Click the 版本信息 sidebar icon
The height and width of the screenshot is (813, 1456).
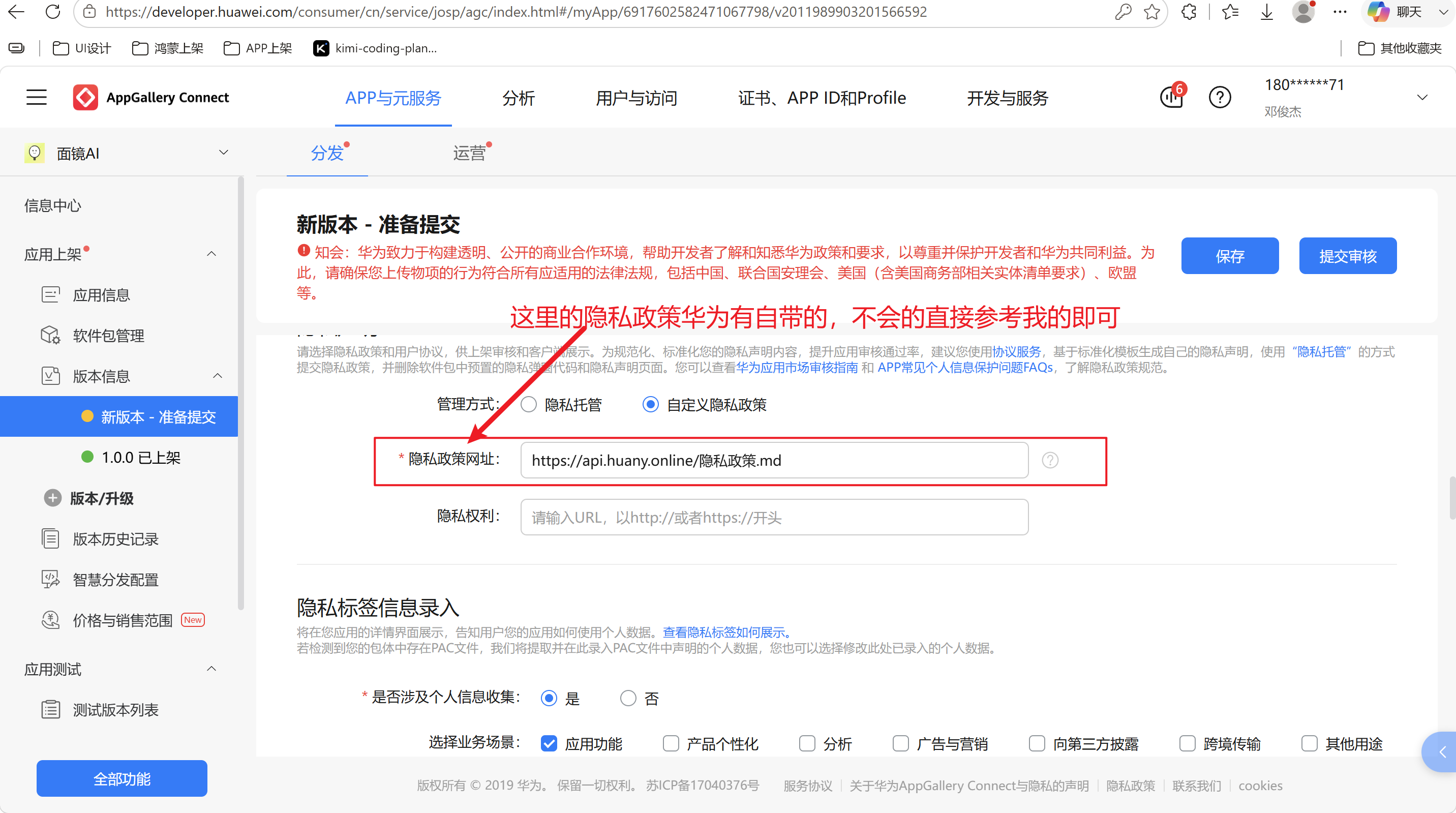click(x=50, y=376)
